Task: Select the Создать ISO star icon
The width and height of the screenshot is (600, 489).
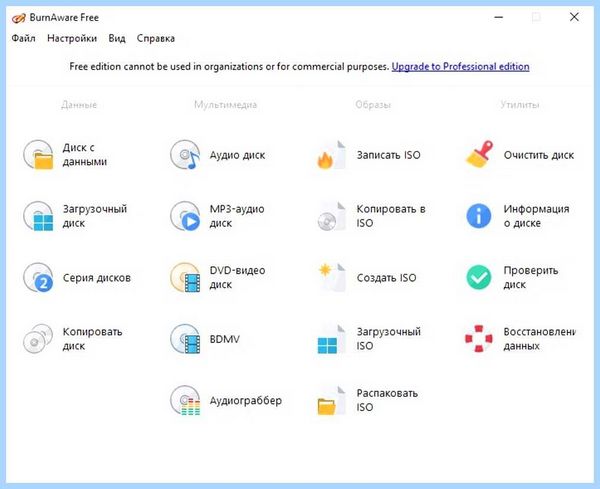Action: [331, 277]
